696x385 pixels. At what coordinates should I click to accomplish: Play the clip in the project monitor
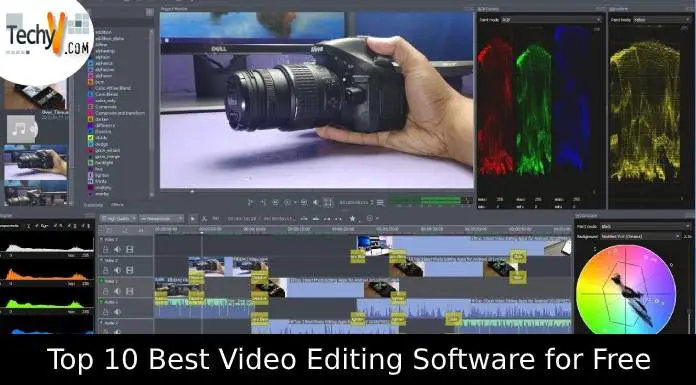point(287,202)
